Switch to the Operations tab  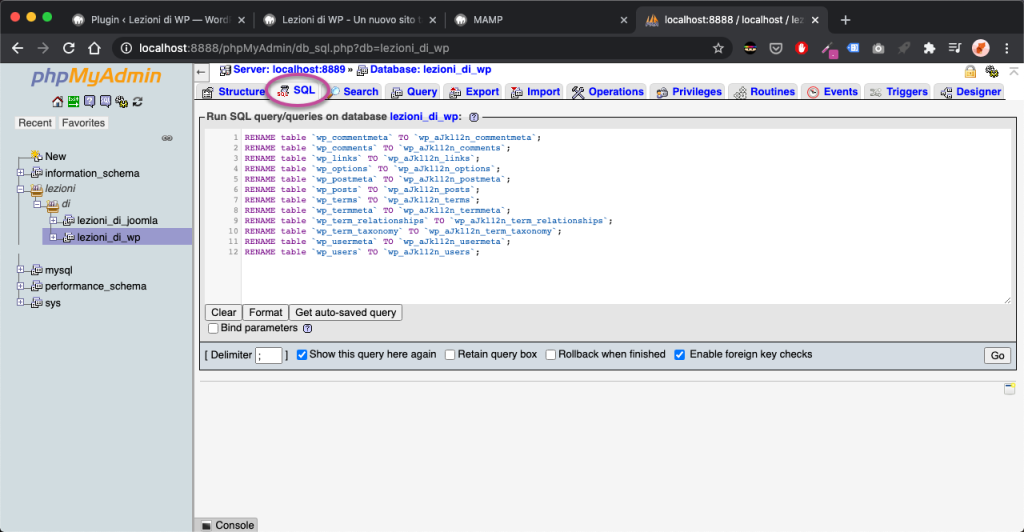608,92
